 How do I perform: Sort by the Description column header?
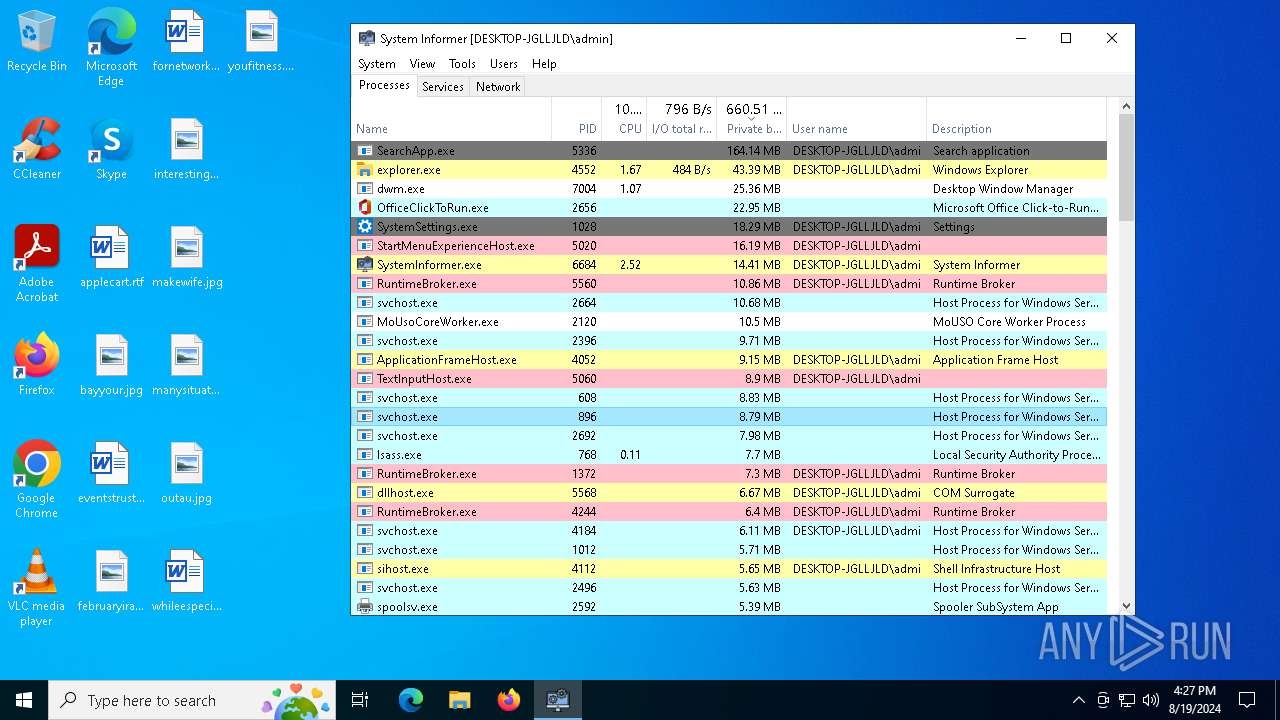(1016, 119)
